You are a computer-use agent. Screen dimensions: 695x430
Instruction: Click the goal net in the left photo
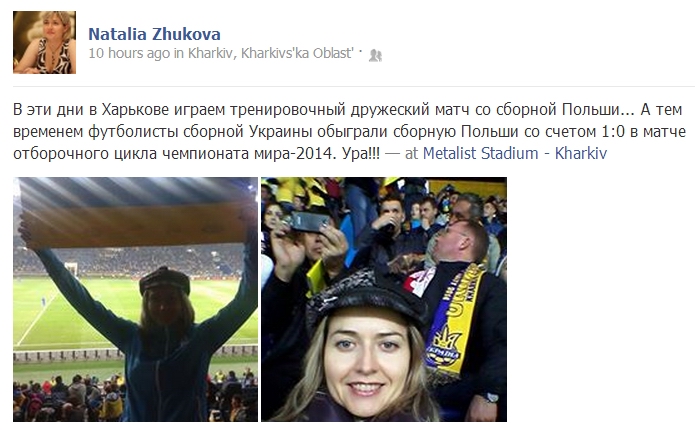(71, 269)
